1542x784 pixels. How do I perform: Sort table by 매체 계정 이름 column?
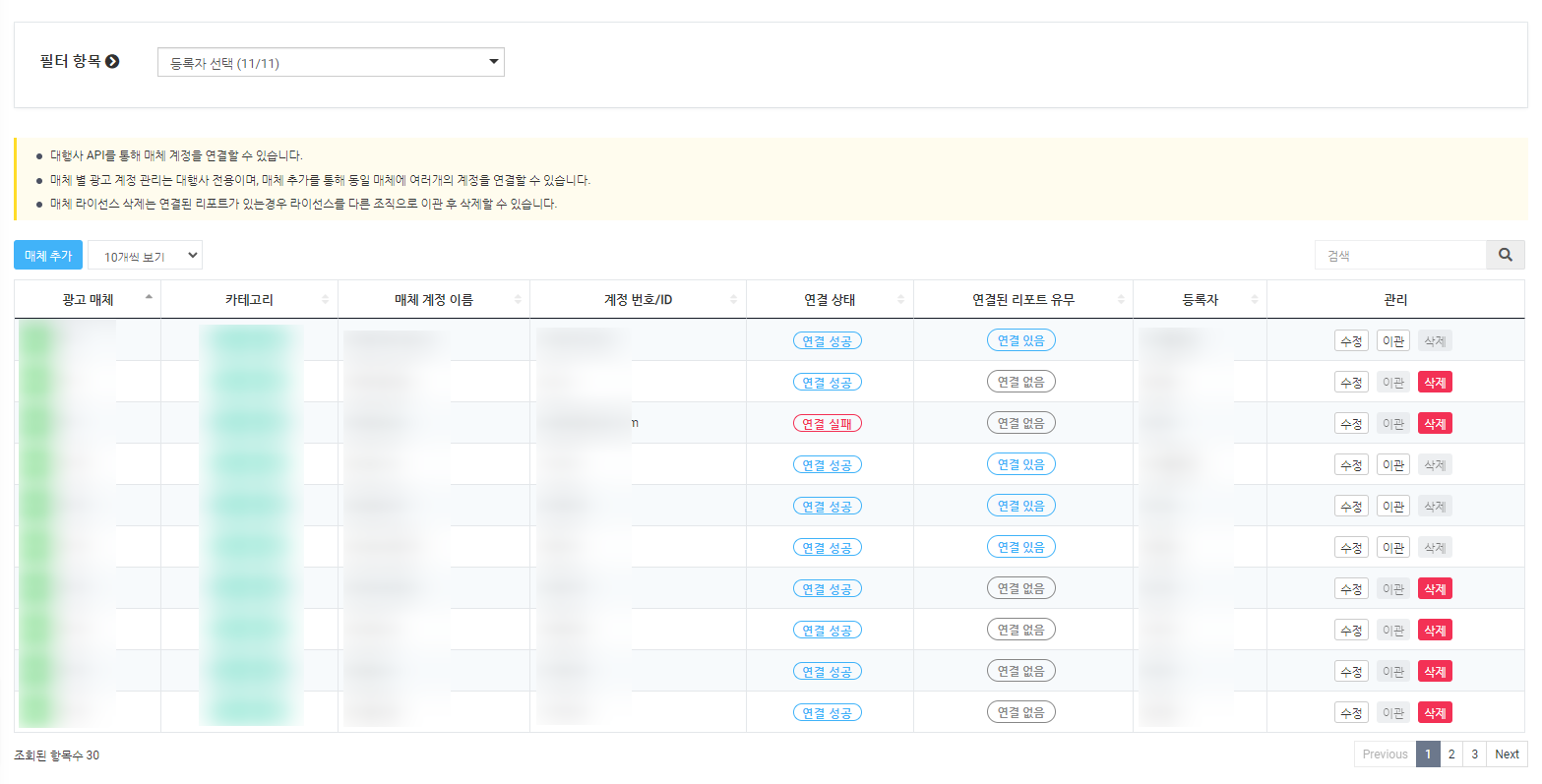point(433,299)
